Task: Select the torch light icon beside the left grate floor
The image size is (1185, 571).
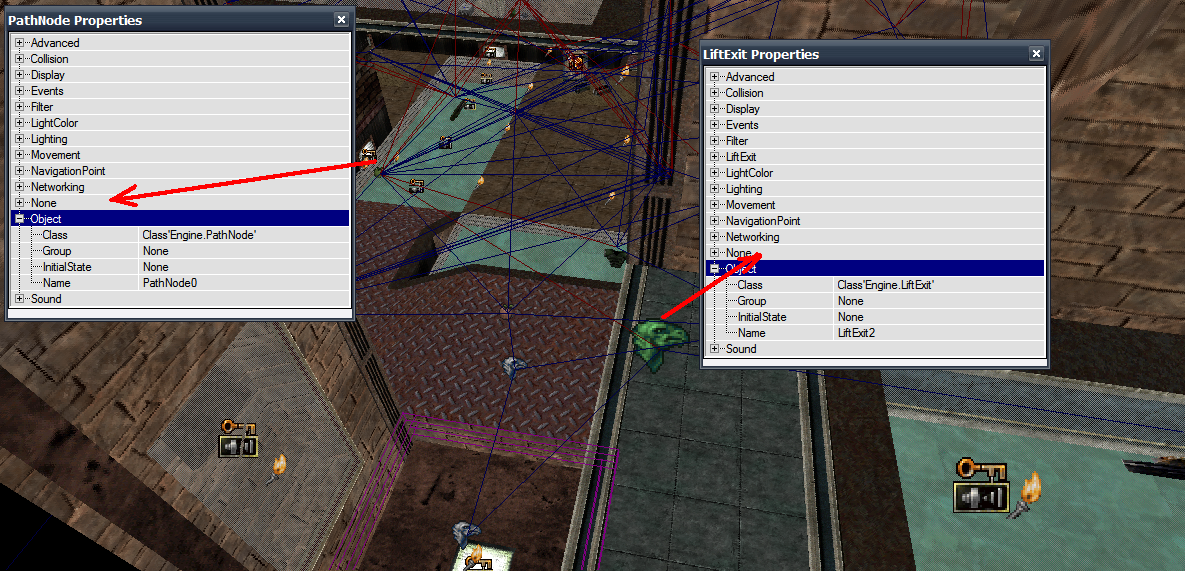Action: [277, 469]
